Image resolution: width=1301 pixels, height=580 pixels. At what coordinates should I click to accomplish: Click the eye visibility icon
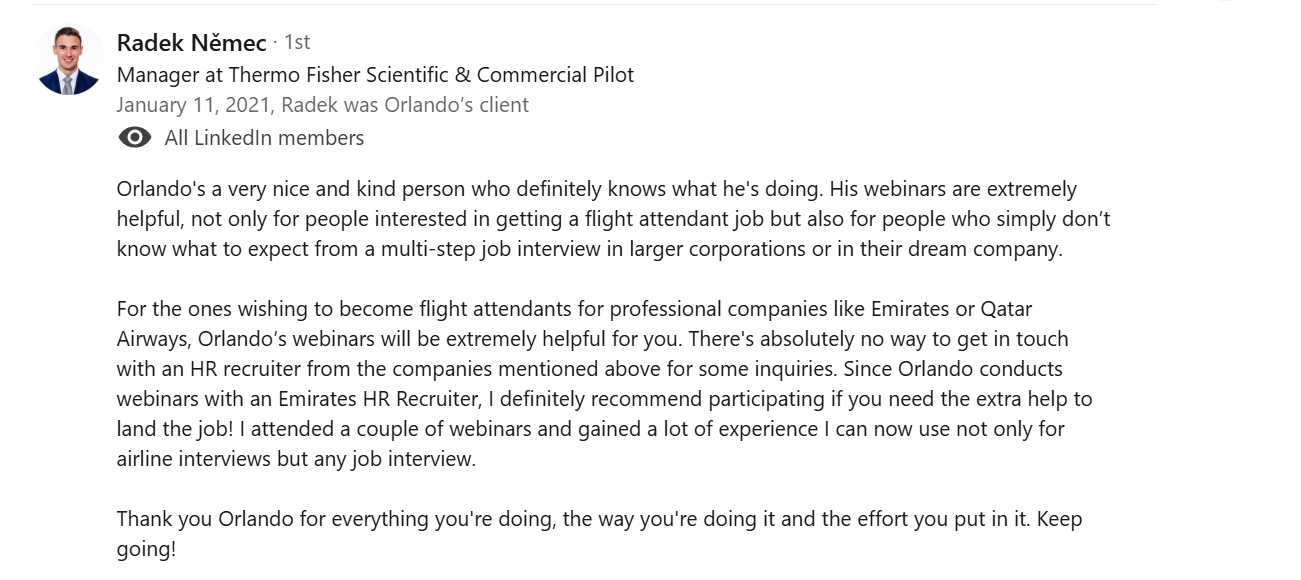point(134,138)
